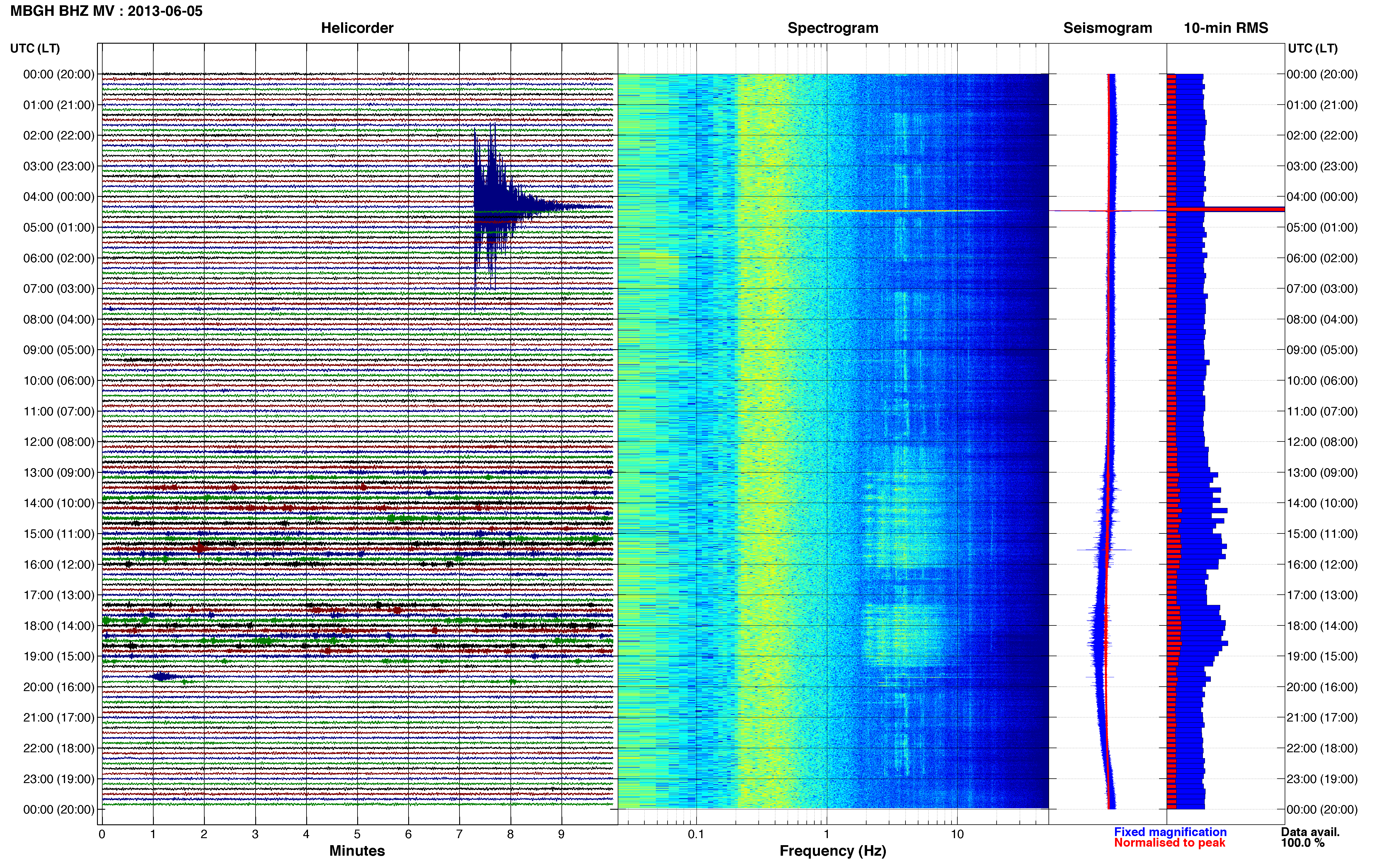Click the '0' tick on Minutes axis
Screen dimensions: 1389x868
tap(102, 835)
